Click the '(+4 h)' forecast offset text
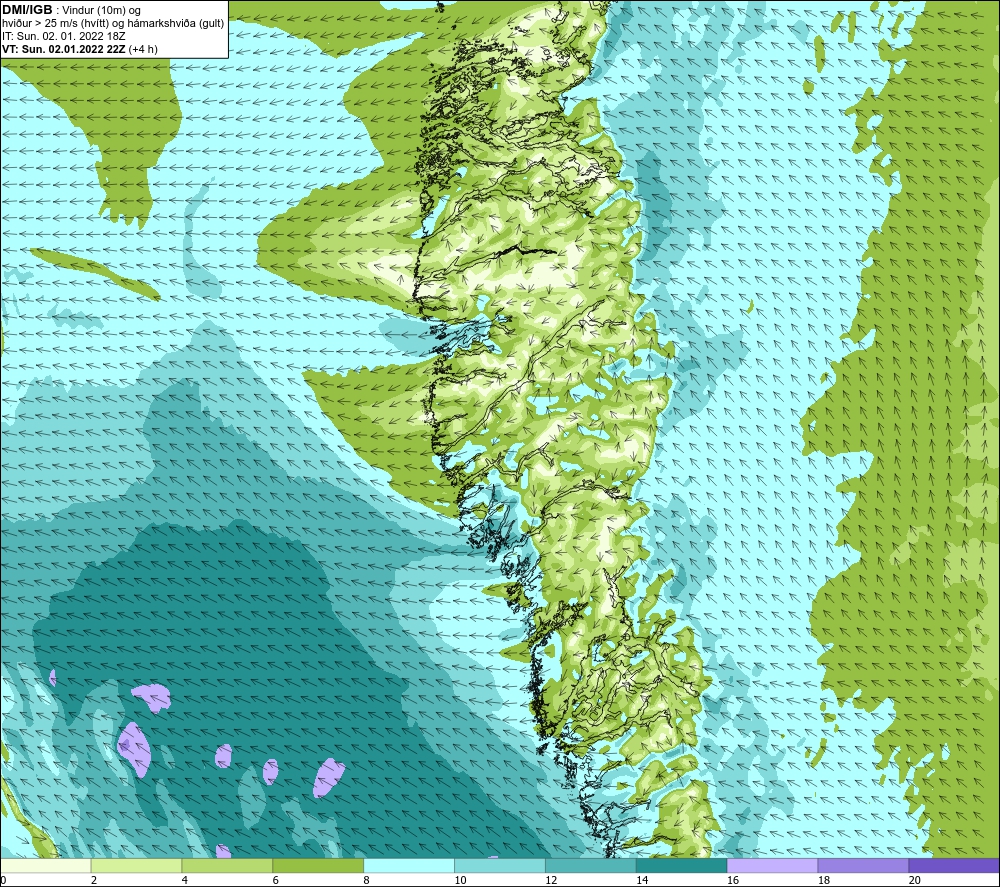The height and width of the screenshot is (887, 1000). 143,49
